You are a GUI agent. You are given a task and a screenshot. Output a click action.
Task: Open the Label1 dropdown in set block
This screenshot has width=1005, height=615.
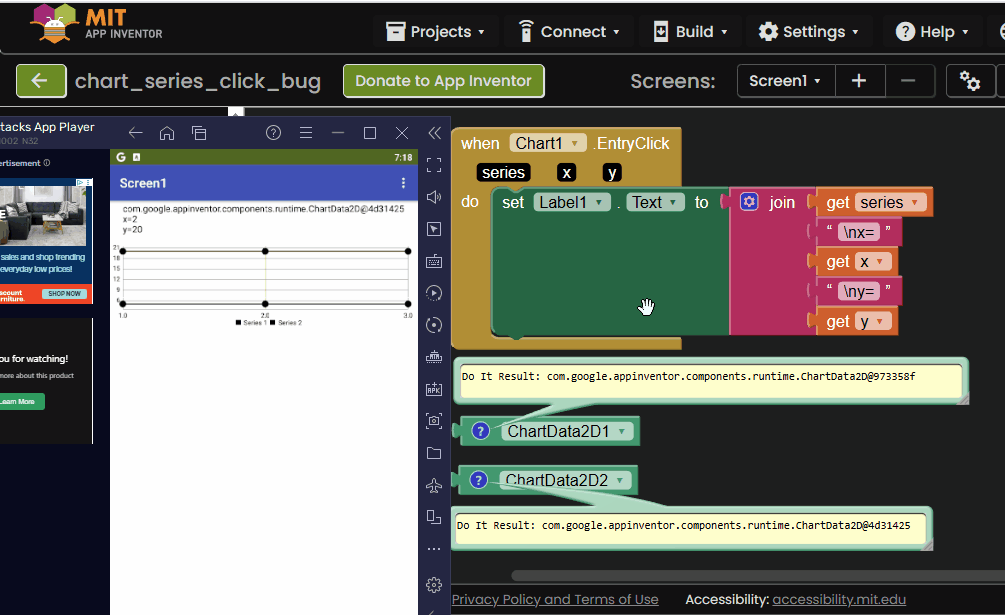pos(572,202)
